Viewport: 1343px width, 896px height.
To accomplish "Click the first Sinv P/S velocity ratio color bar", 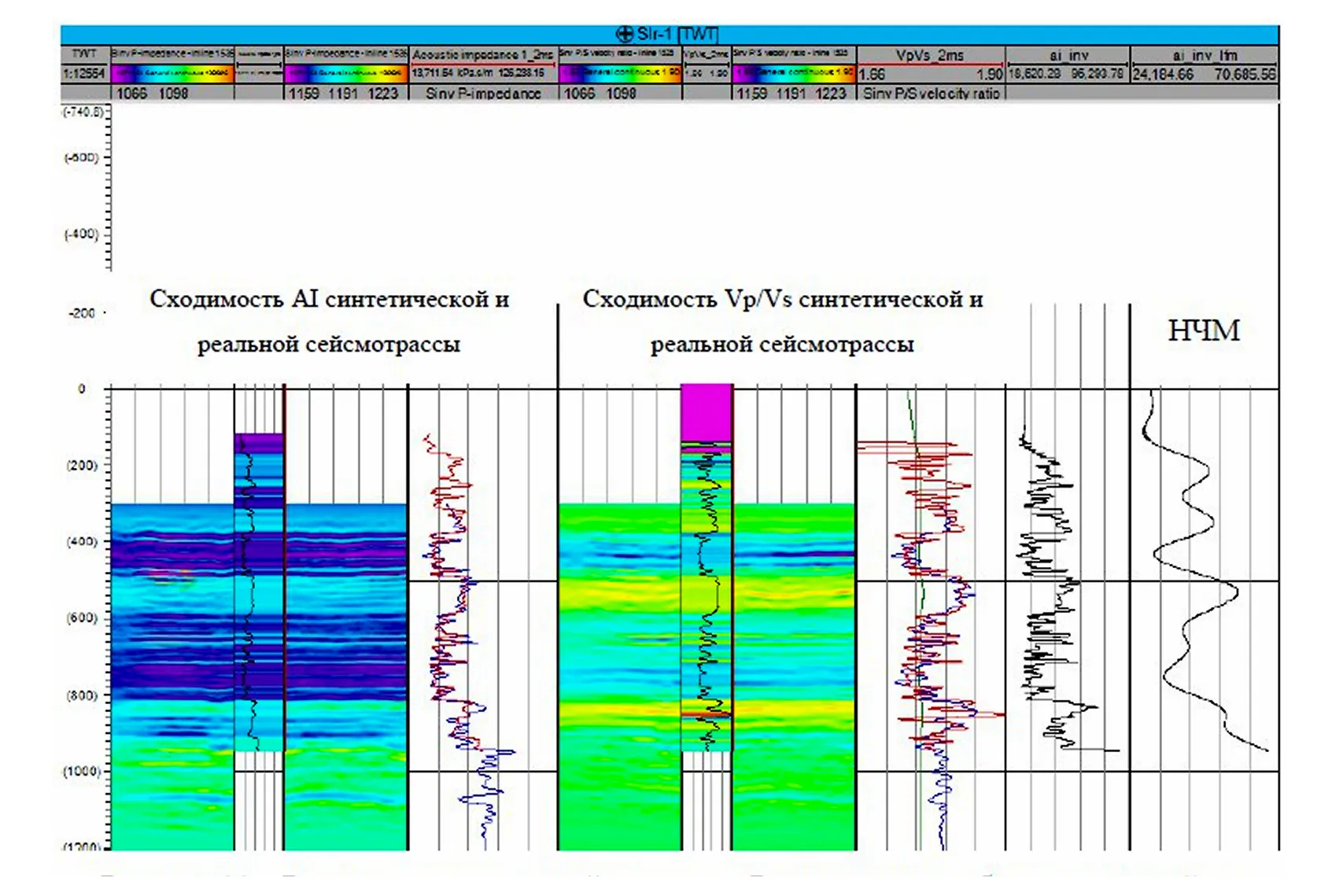I will click(620, 73).
